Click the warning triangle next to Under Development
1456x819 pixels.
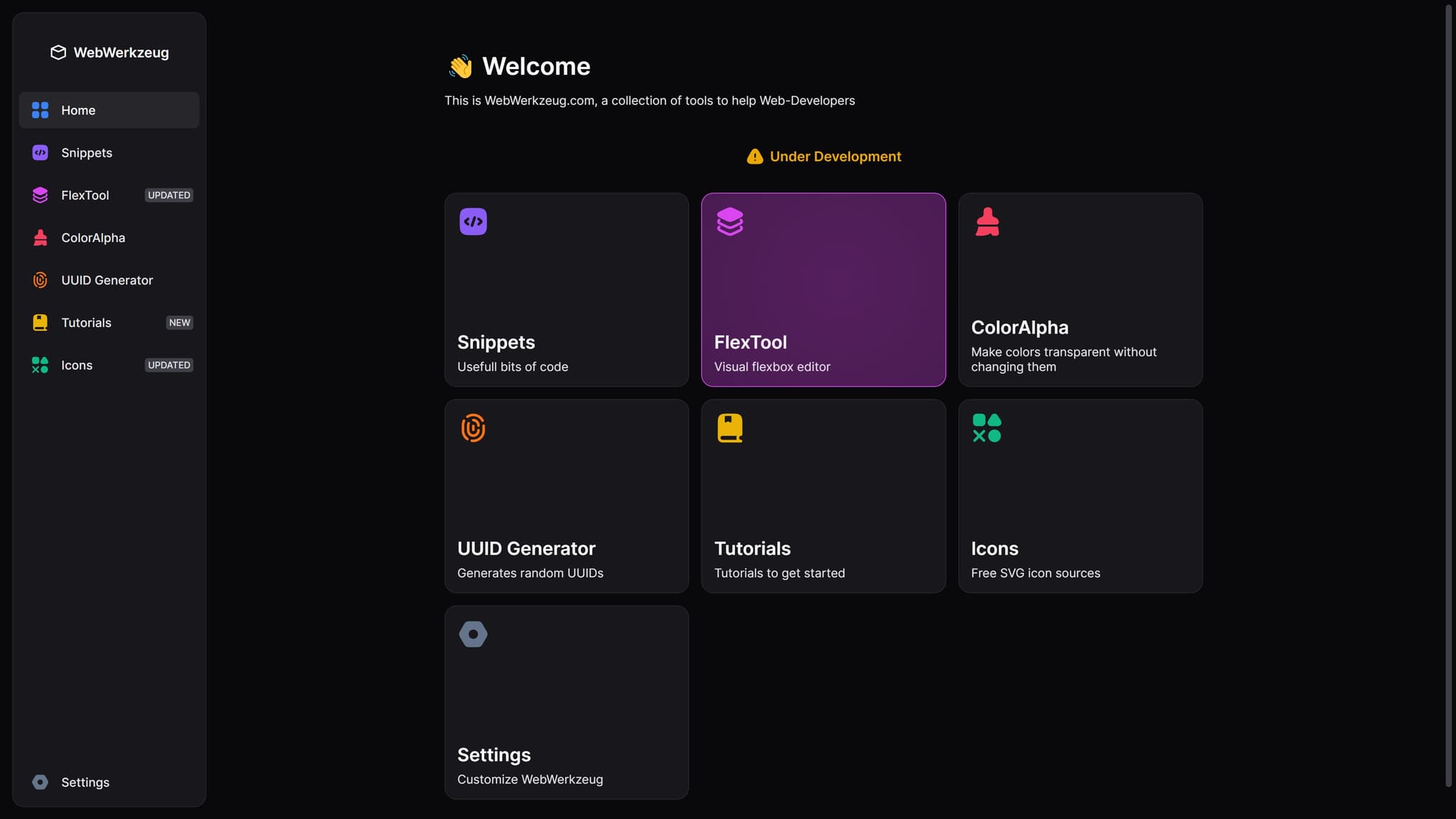(754, 156)
